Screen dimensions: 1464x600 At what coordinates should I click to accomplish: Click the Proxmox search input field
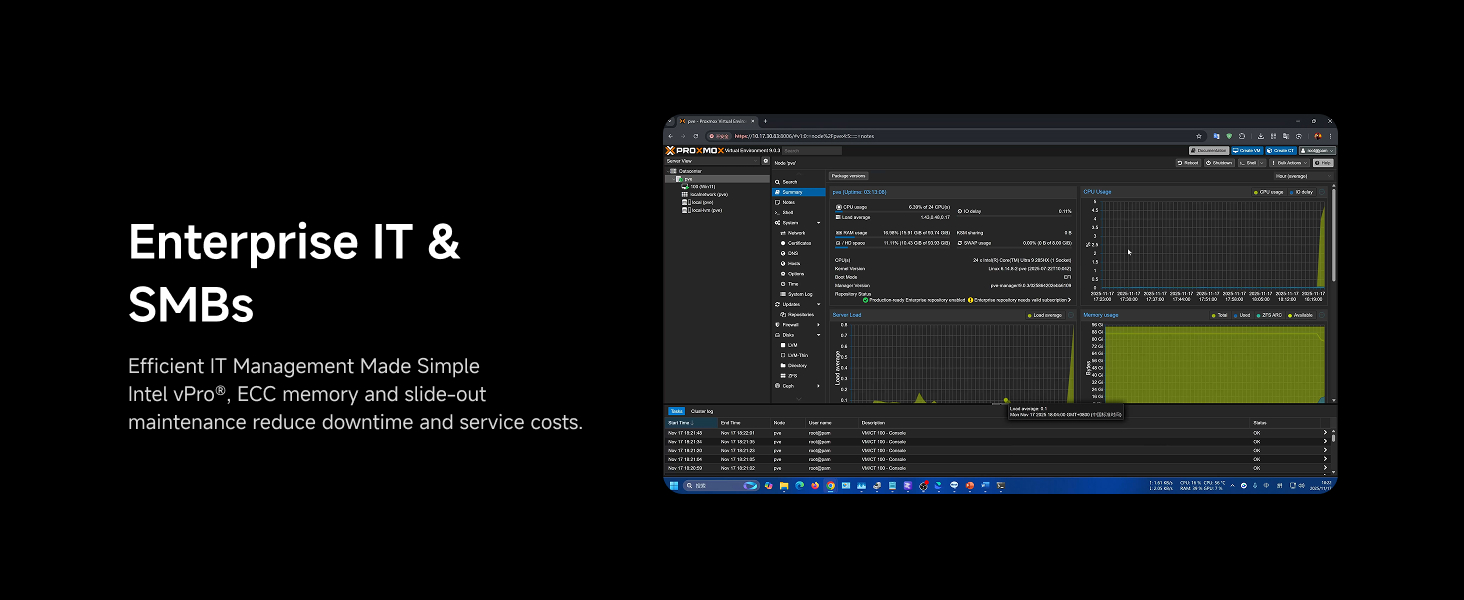pyautogui.click(x=811, y=150)
